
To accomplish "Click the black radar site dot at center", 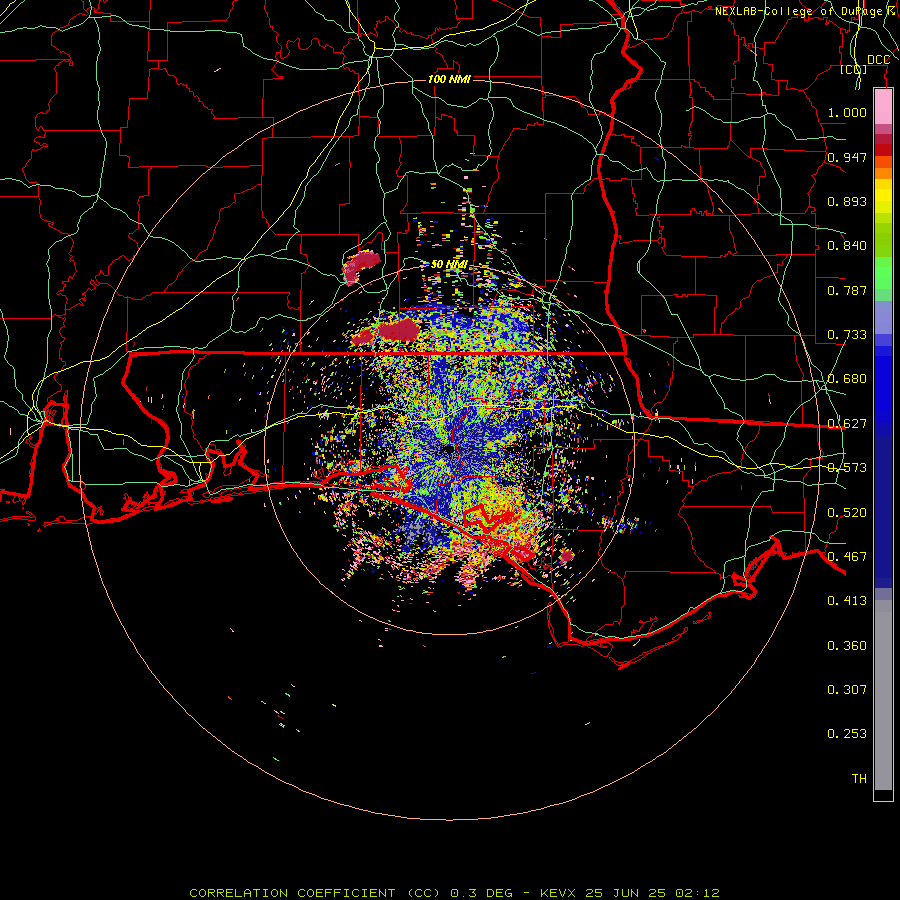I will 449,449.
